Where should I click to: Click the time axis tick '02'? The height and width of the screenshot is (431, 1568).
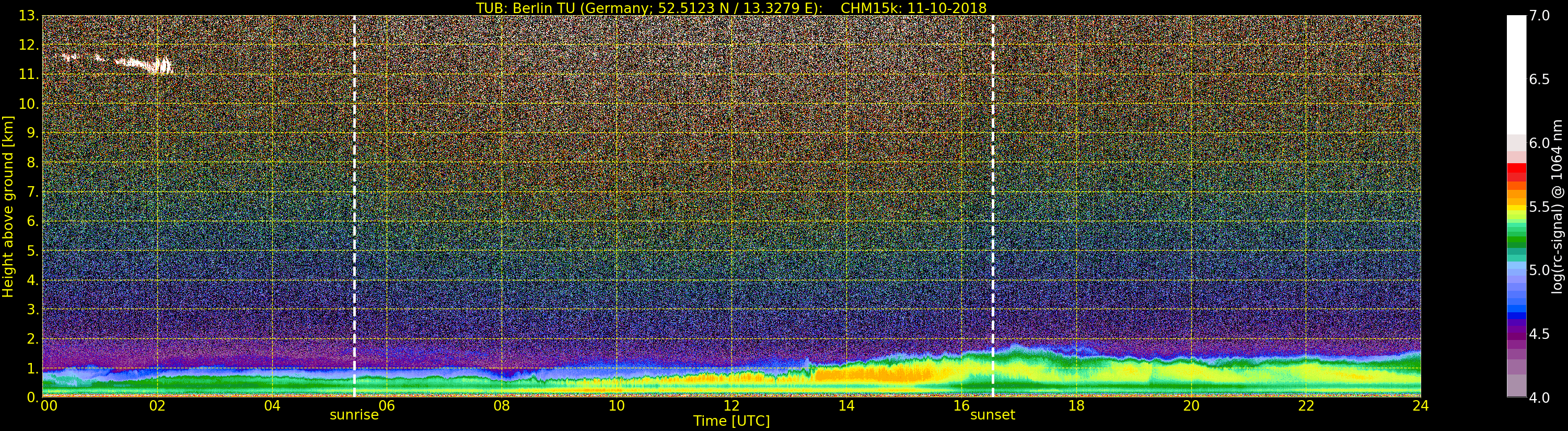(x=157, y=406)
